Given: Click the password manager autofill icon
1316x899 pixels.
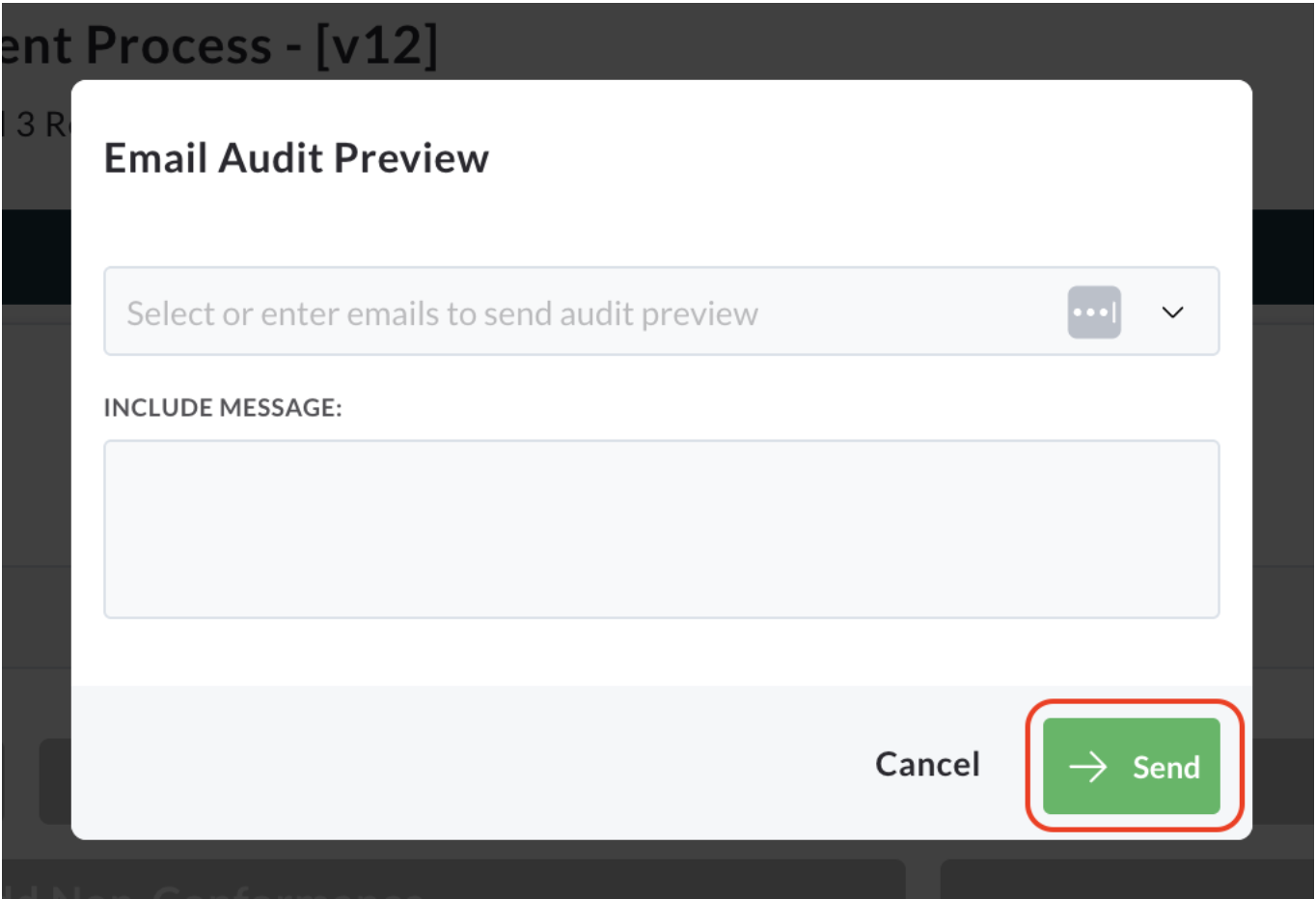Looking at the screenshot, I should (1094, 313).
